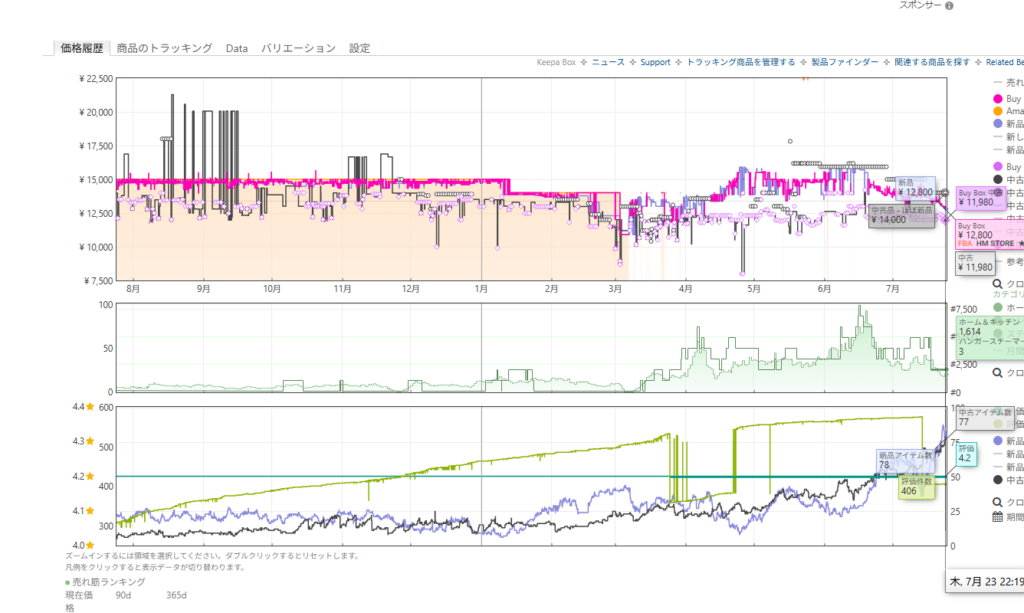Click the 中古アイテム数 77 tooltip

(x=985, y=418)
